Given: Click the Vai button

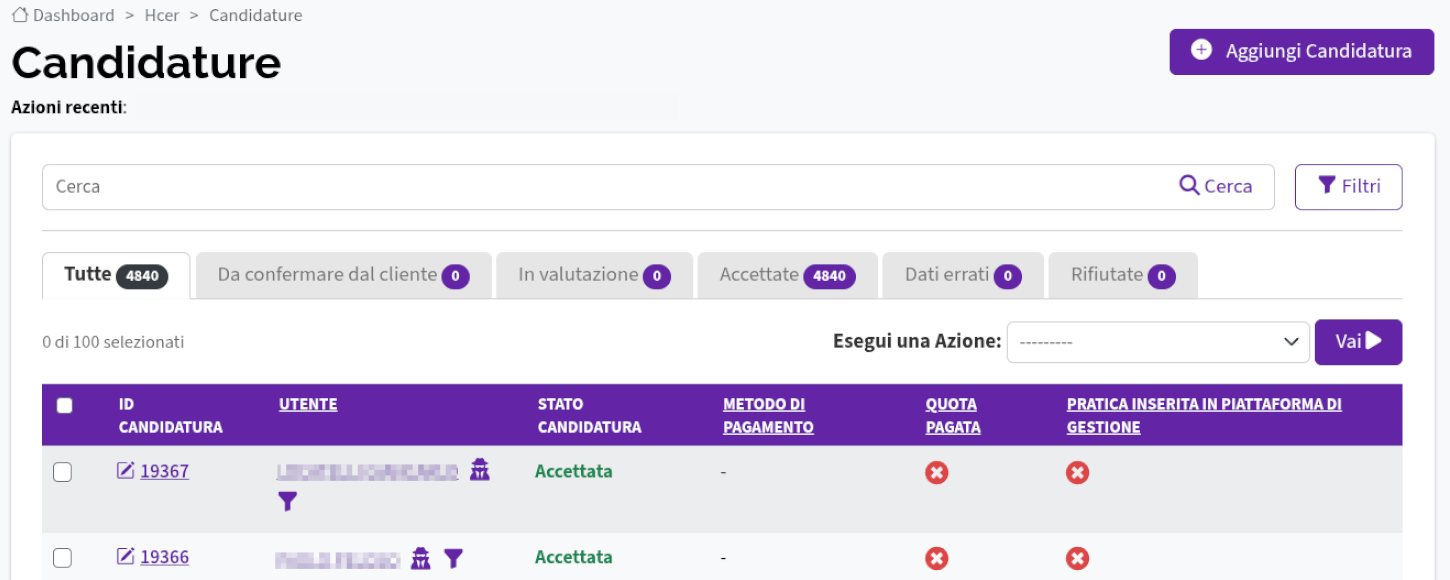Looking at the screenshot, I should pos(1358,342).
